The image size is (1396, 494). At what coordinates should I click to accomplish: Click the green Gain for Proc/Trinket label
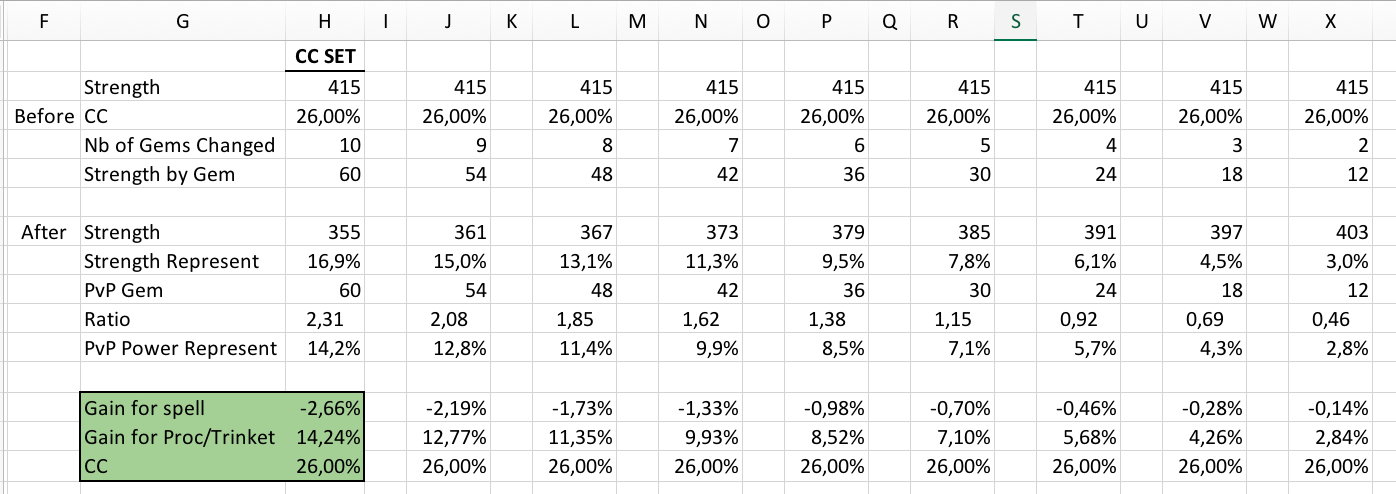click(180, 437)
